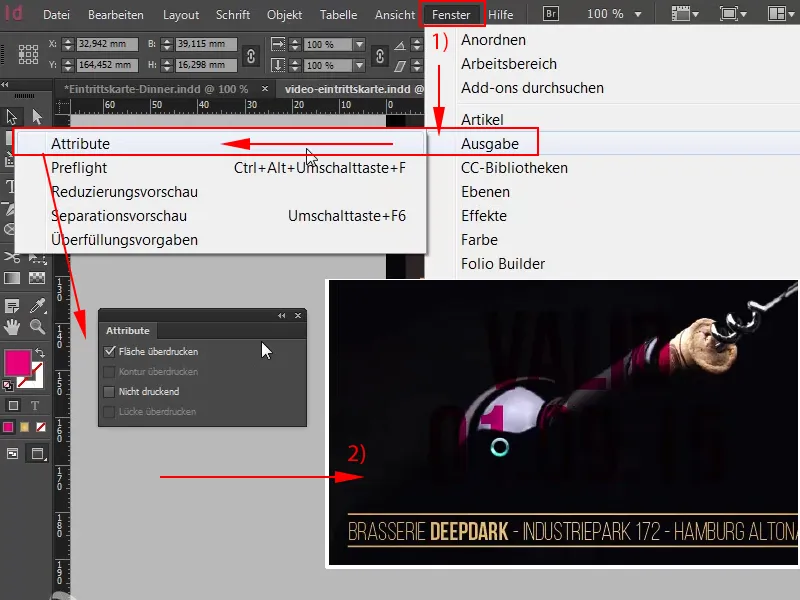The image size is (800, 600).
Task: Toggle the Kontur überdrucken checkbox
Action: point(109,371)
